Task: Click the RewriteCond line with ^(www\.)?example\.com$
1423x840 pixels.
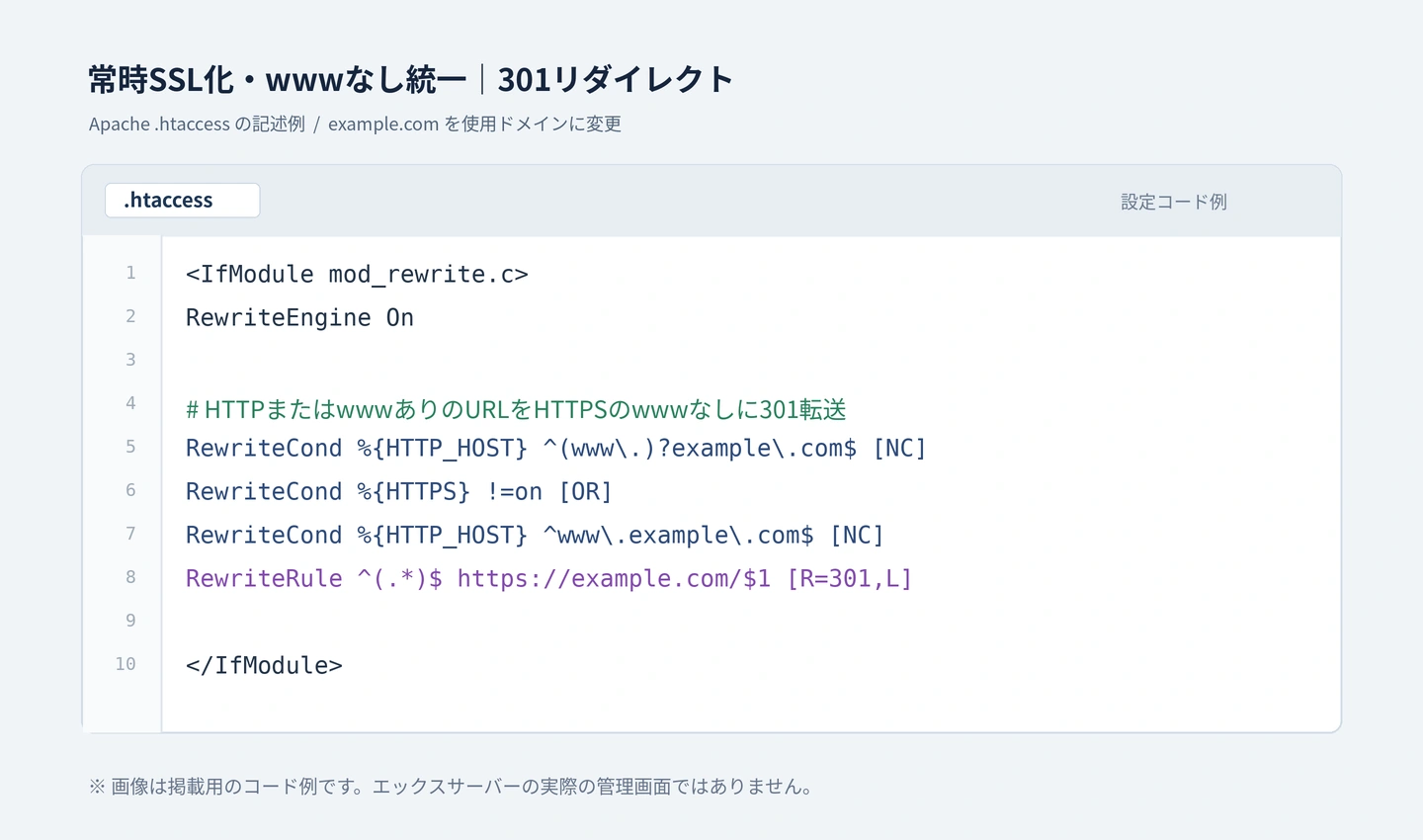Action: (555, 448)
